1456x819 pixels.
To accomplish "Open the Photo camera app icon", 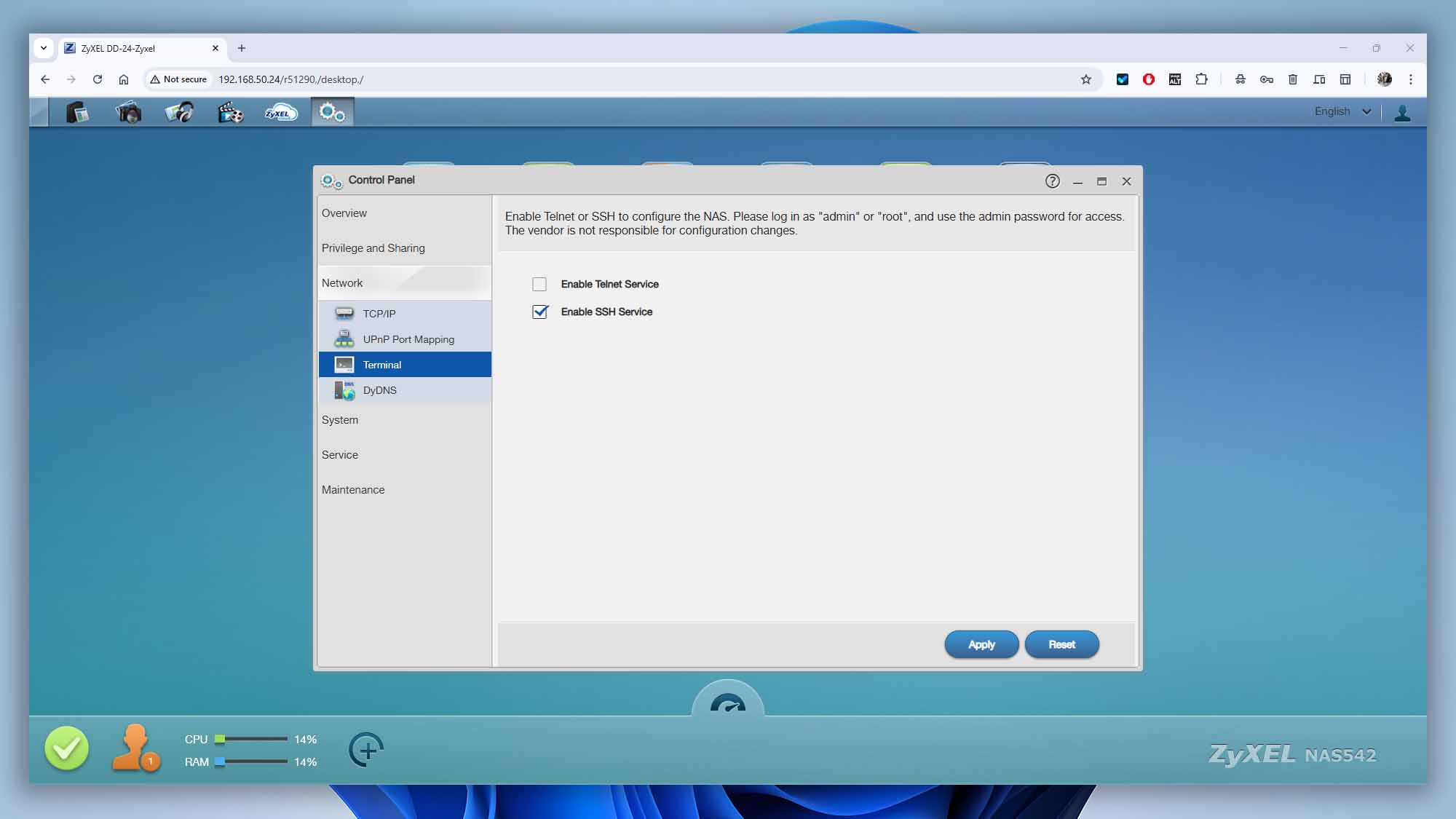I will [x=128, y=112].
